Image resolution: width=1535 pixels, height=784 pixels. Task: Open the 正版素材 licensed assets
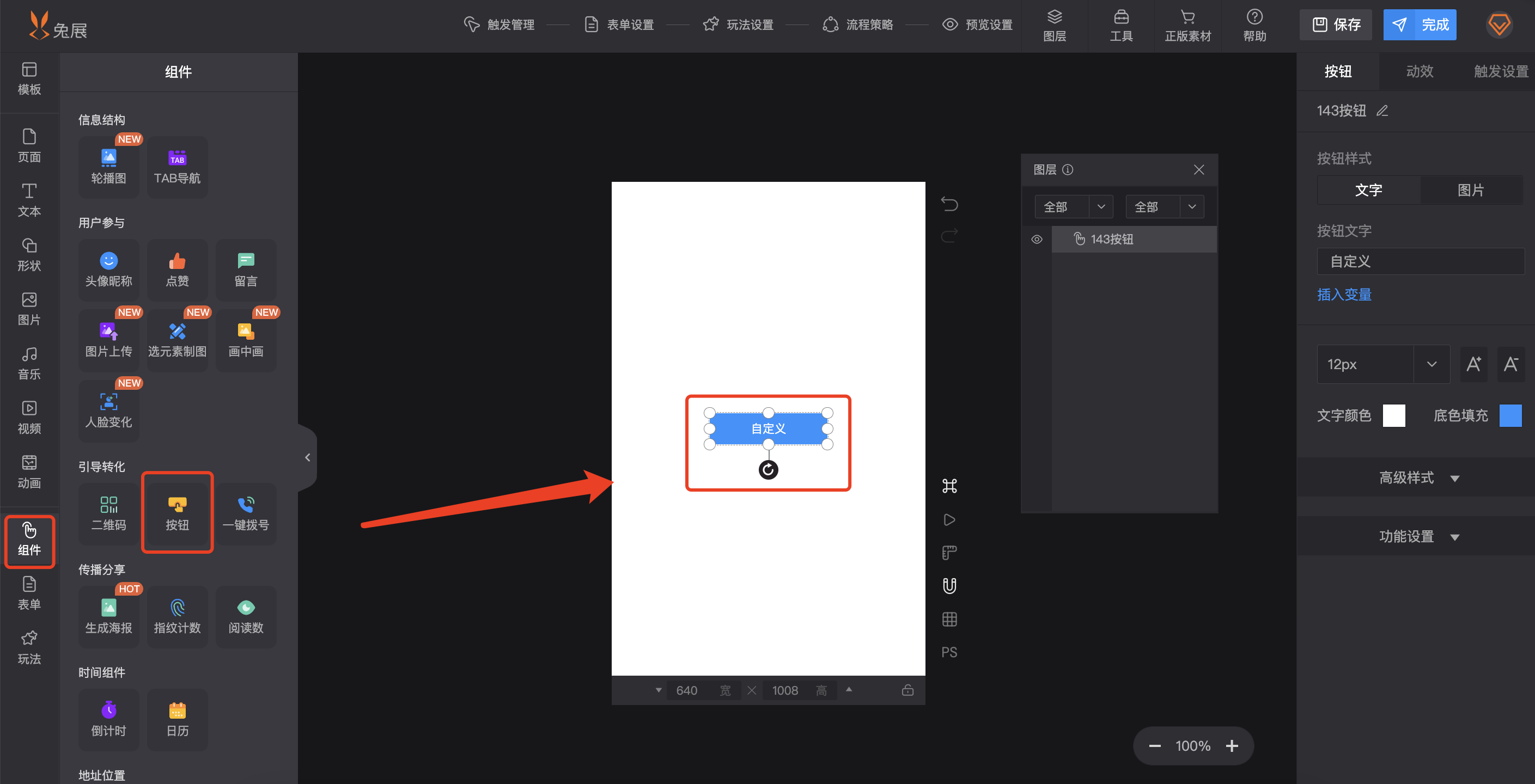(1187, 26)
